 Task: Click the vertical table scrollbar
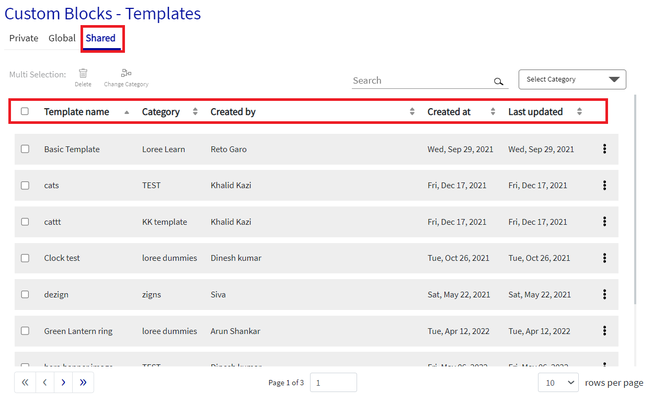[635, 200]
